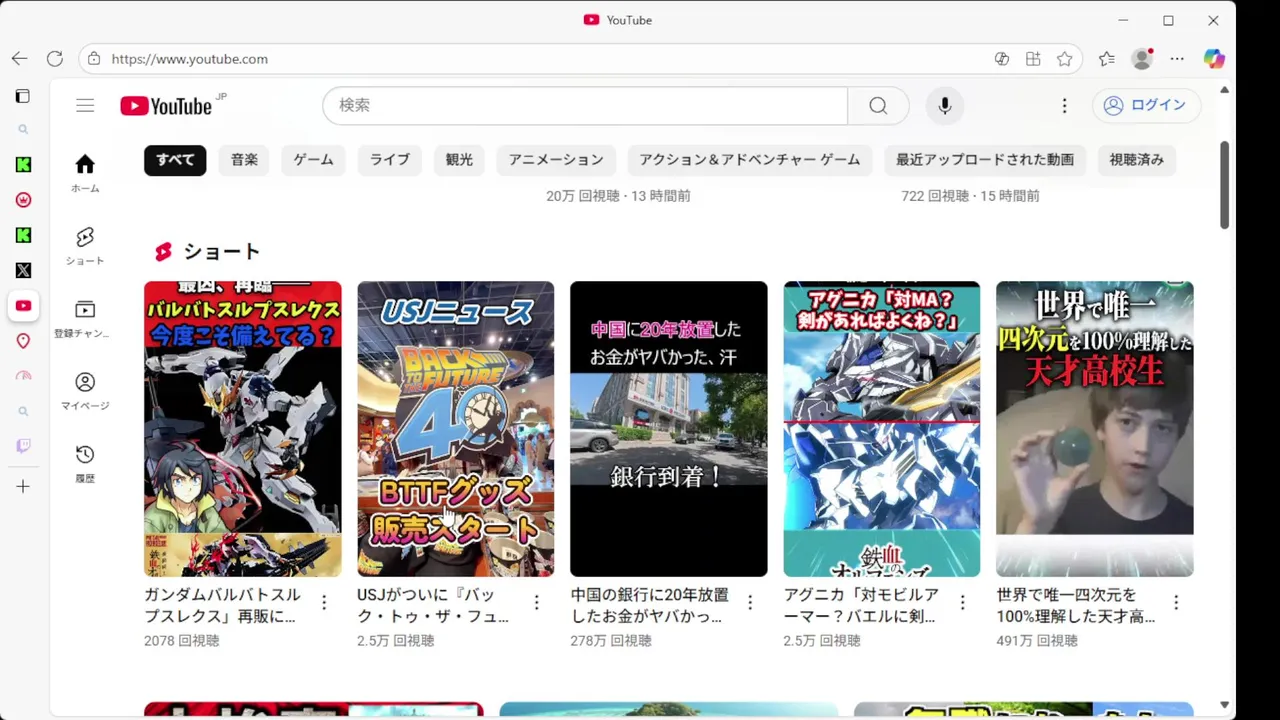The width and height of the screenshot is (1280, 720).
Task: Select the ライブ filter chip
Action: click(x=390, y=160)
